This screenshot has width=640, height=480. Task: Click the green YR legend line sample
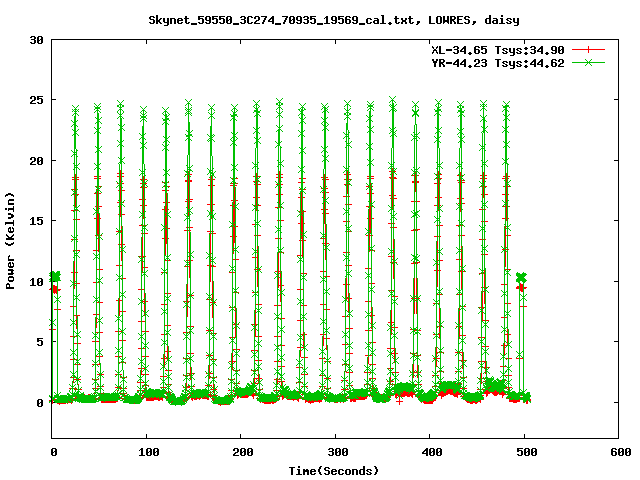pos(588,62)
